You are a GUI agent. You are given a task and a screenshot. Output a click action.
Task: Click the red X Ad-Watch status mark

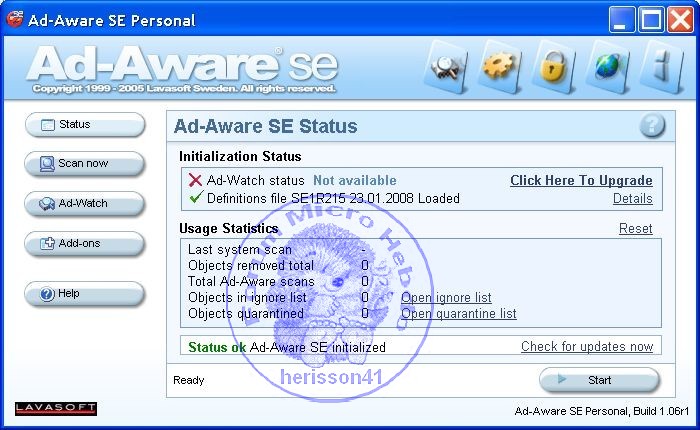coord(195,180)
